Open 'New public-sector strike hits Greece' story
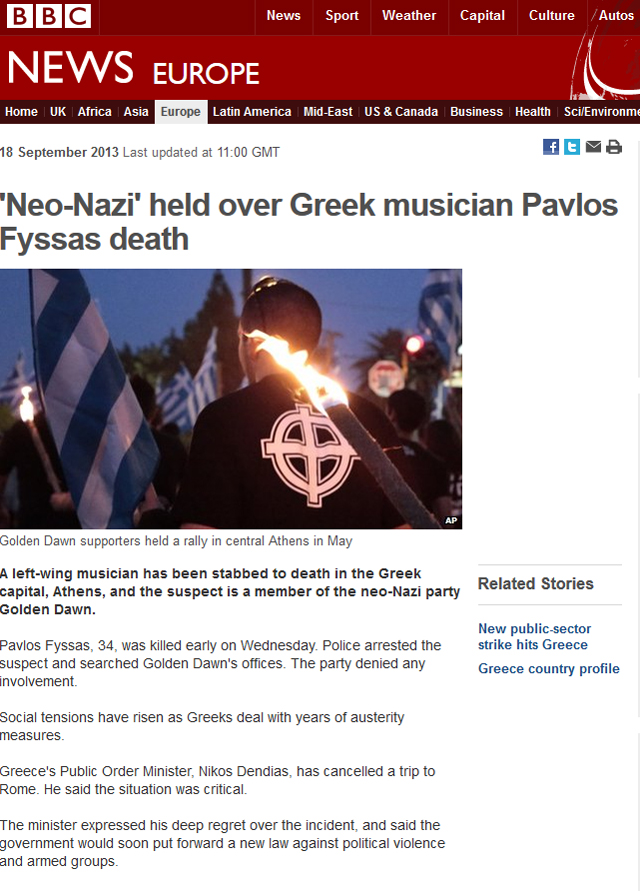 coord(534,636)
